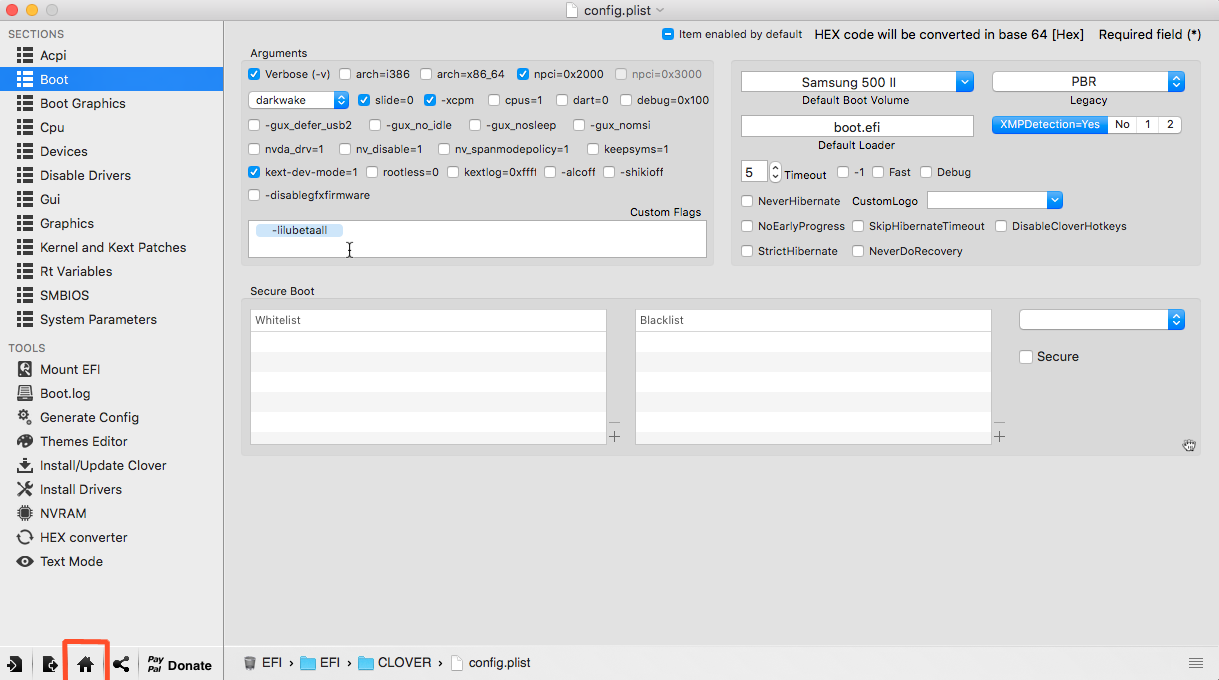Click the home icon in bottom toolbar
The image size is (1219, 680).
pyautogui.click(x=86, y=664)
